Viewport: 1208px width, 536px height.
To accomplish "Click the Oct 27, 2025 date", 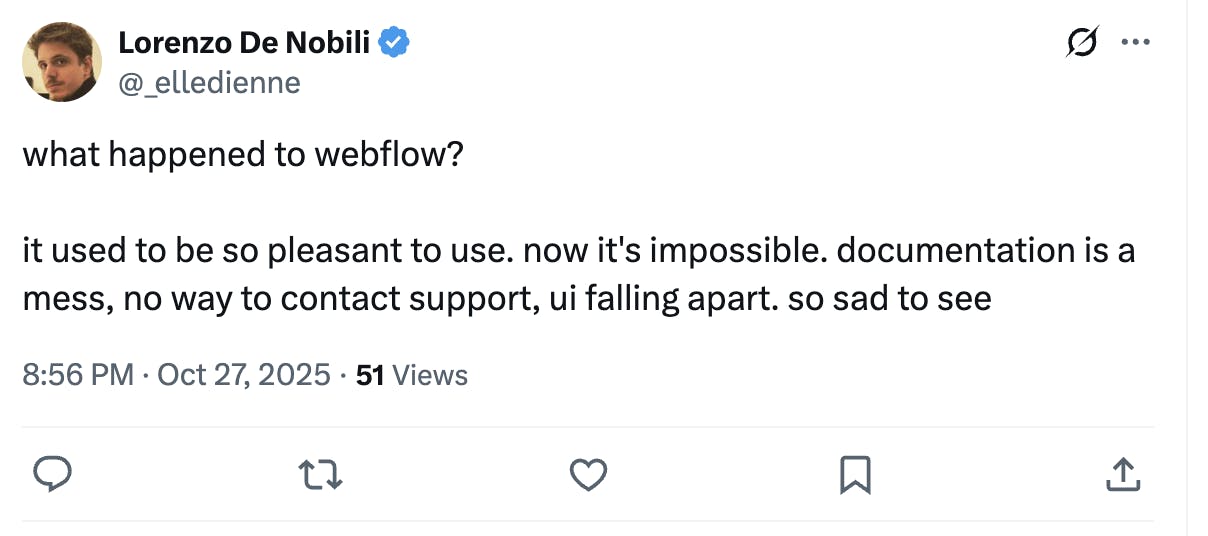I will click(244, 375).
